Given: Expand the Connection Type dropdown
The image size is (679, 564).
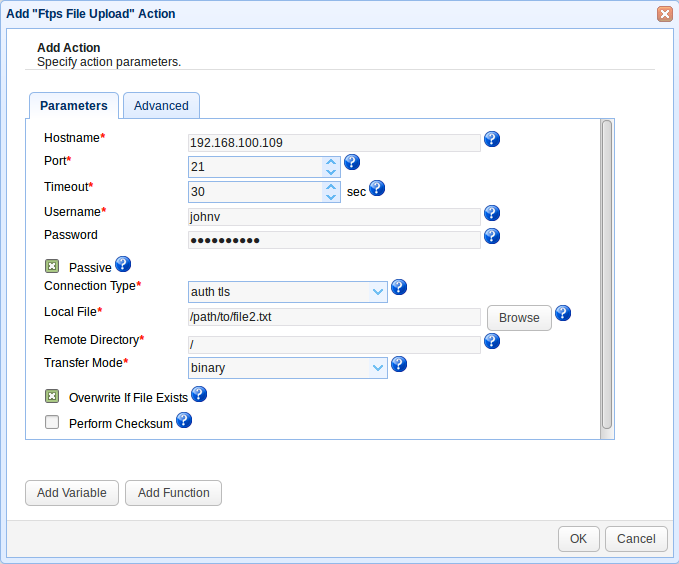Looking at the screenshot, I should (378, 292).
